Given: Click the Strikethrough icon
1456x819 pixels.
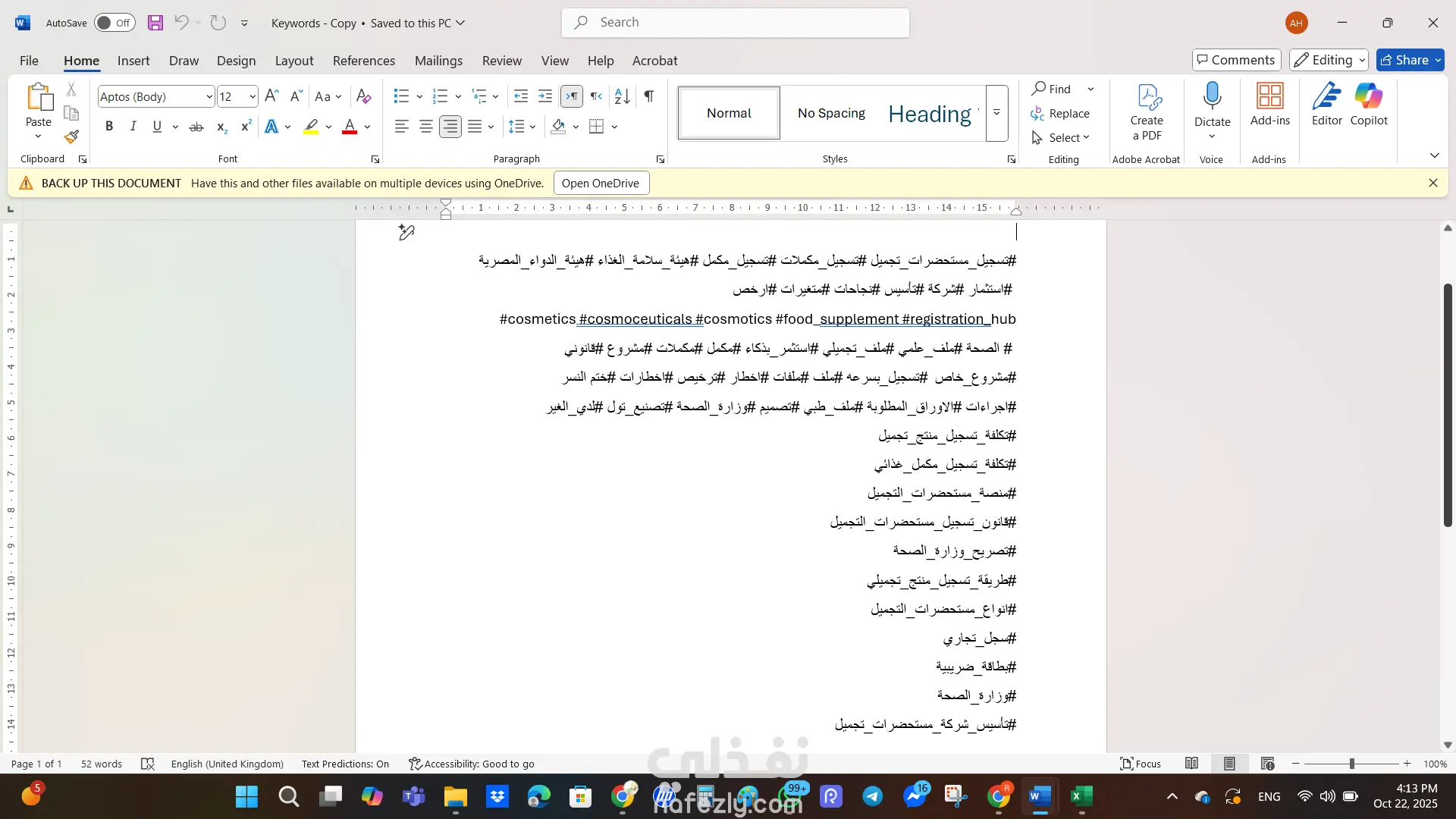Looking at the screenshot, I should pos(196,127).
